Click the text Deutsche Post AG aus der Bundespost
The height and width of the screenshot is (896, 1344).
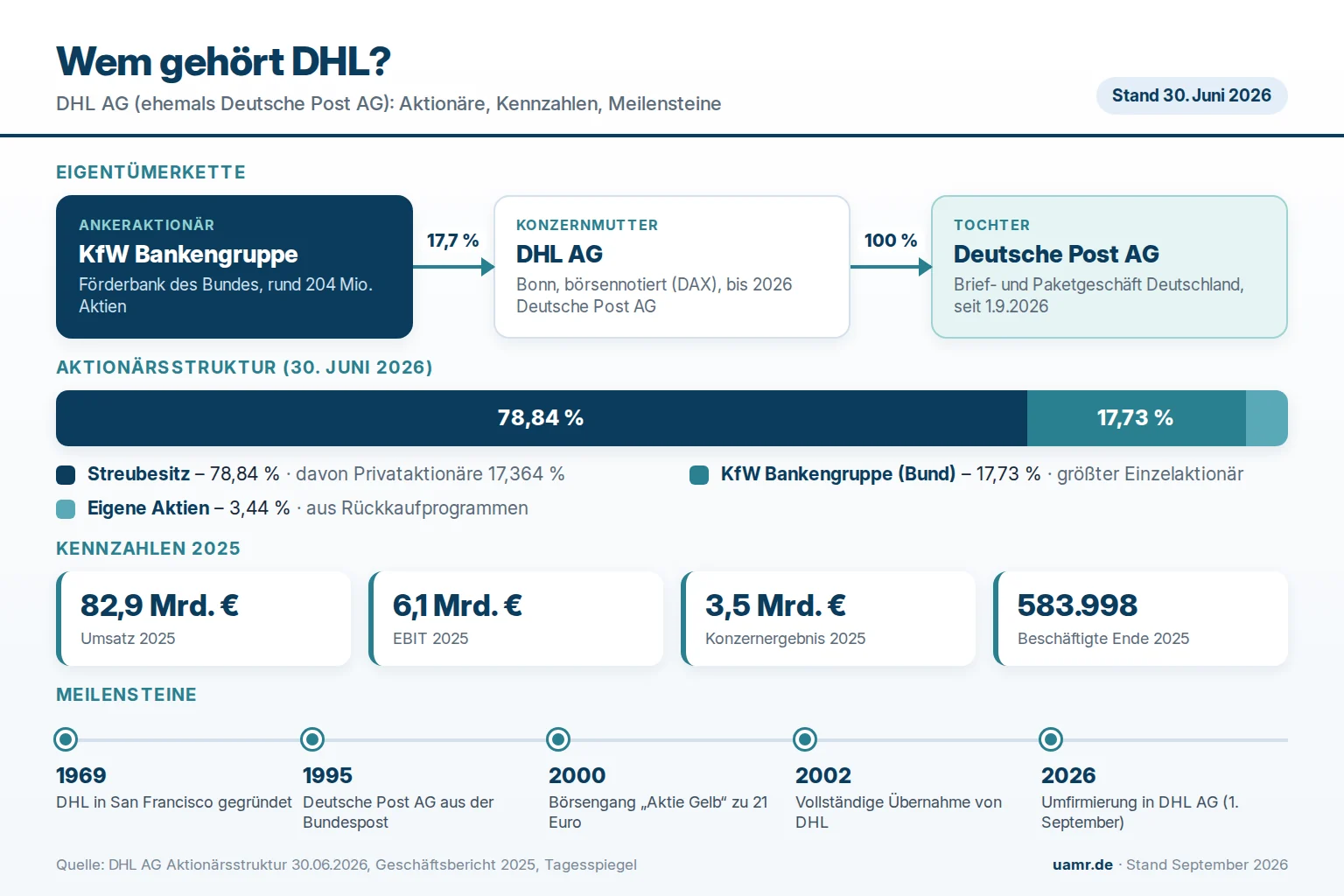click(x=398, y=812)
